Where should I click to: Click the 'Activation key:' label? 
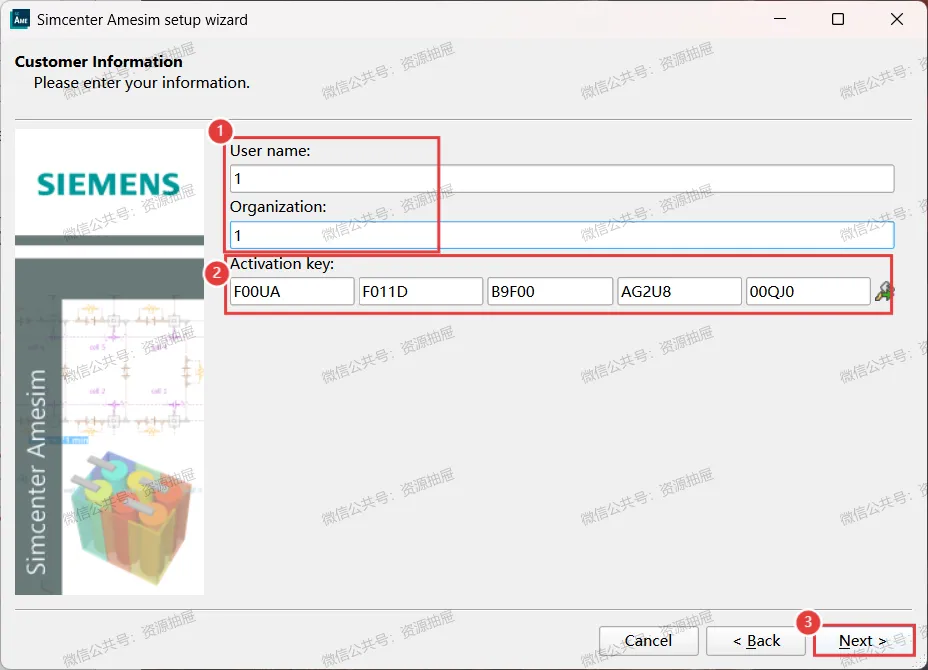[282, 264]
